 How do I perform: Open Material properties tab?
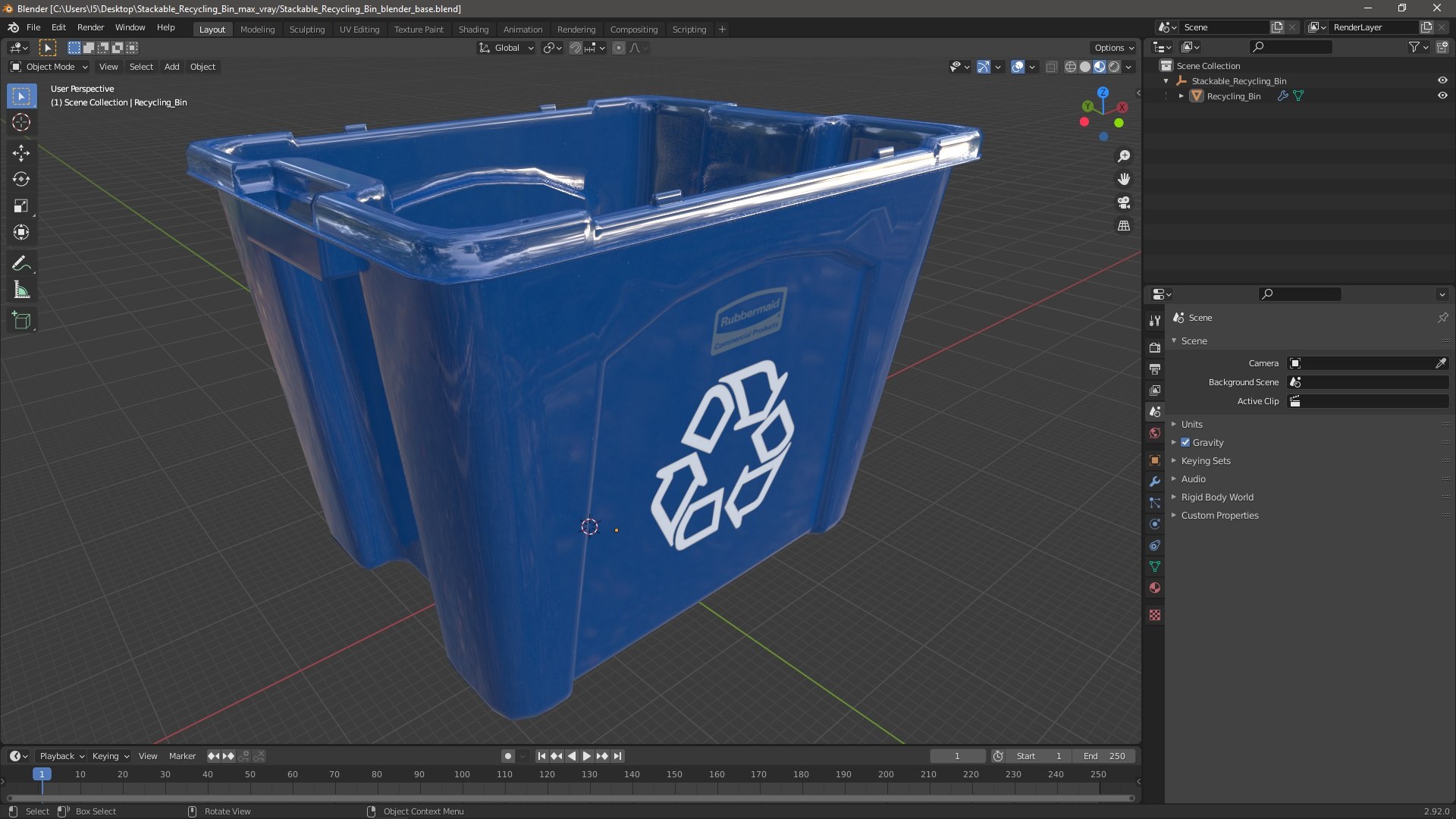pos(1154,588)
